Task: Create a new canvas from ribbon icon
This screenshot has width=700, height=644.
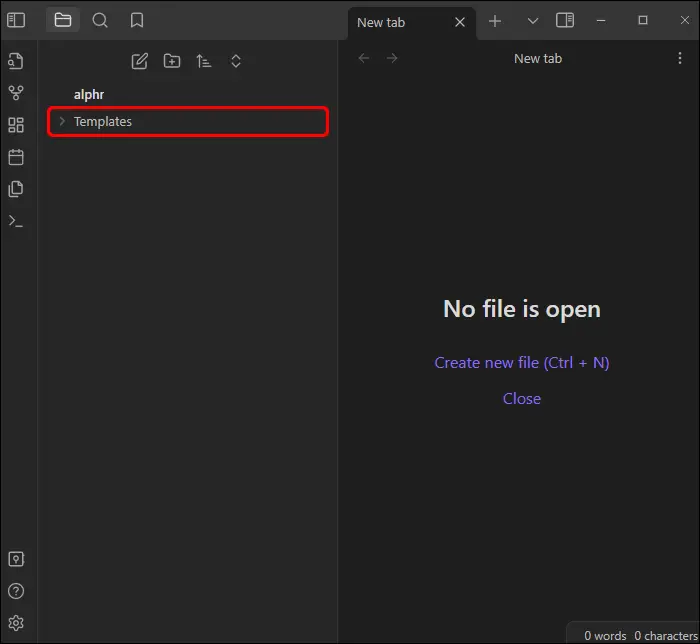Action: [16, 125]
